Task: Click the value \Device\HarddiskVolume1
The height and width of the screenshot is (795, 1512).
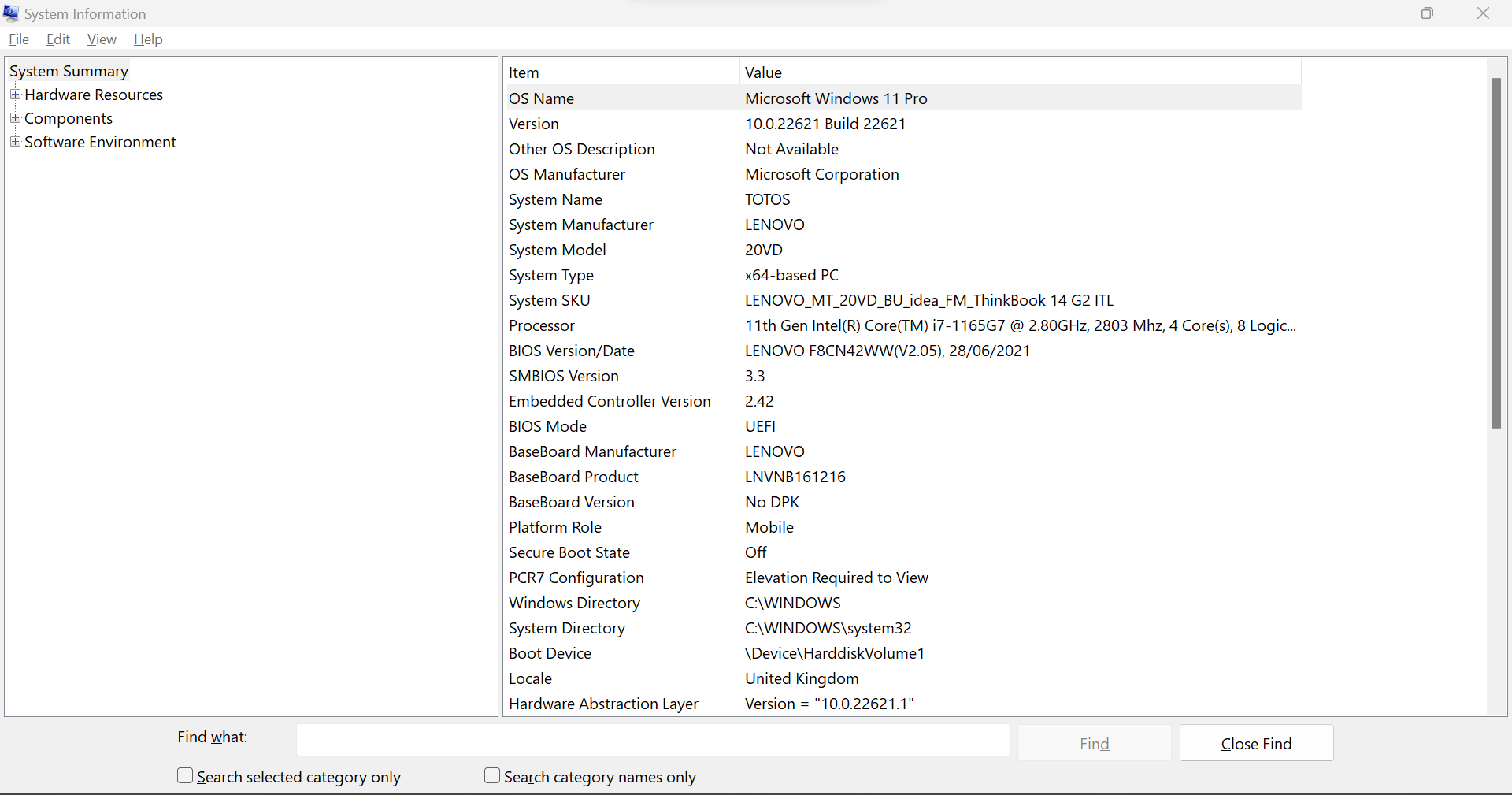Action: pos(835,653)
